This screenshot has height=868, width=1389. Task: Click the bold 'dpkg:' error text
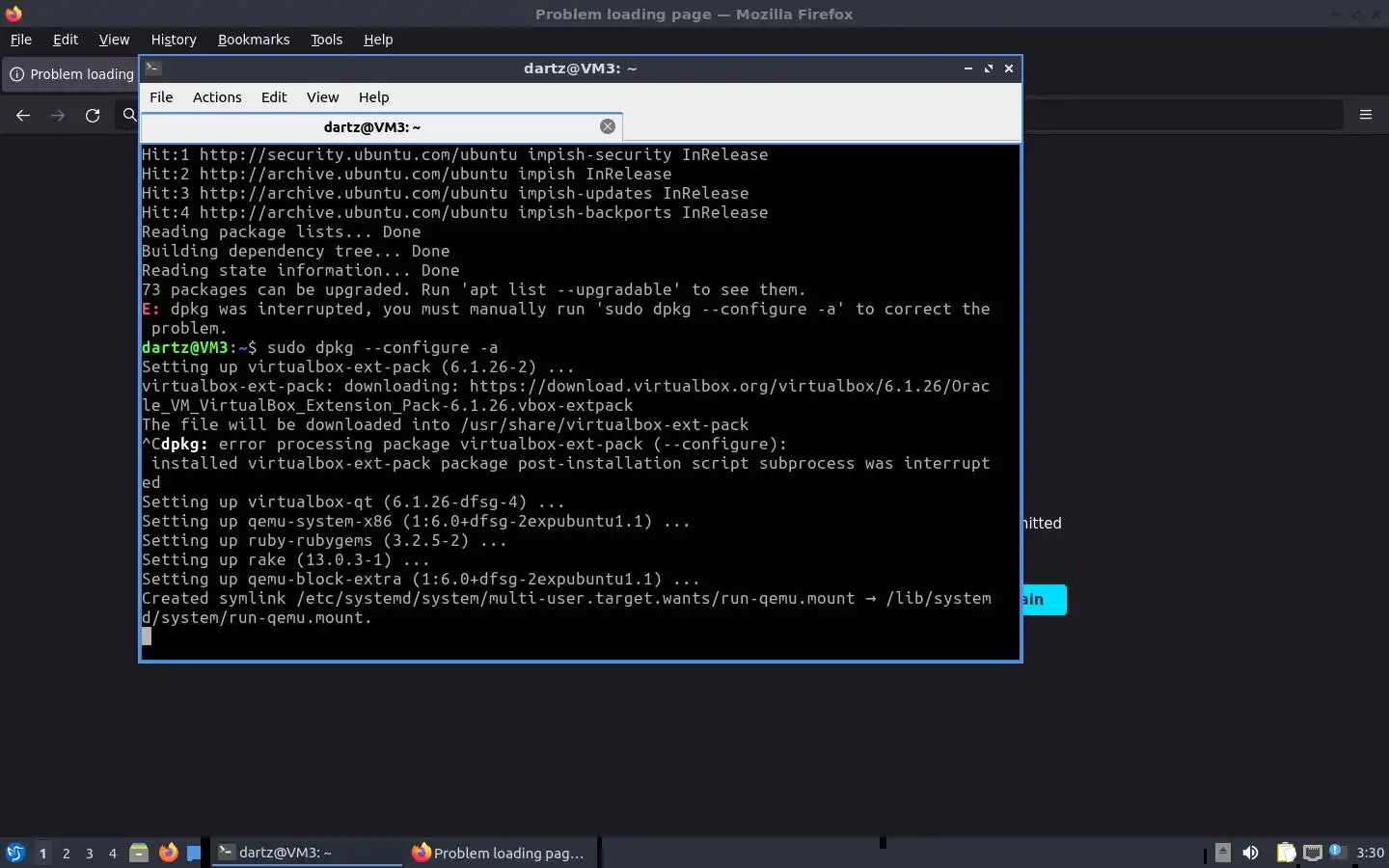click(184, 444)
